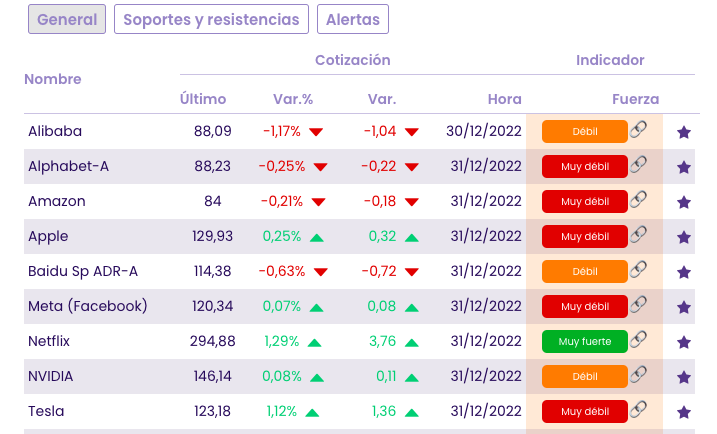Open the Baidu Sp ADR-A stock page
717x434 pixels.
[83, 271]
